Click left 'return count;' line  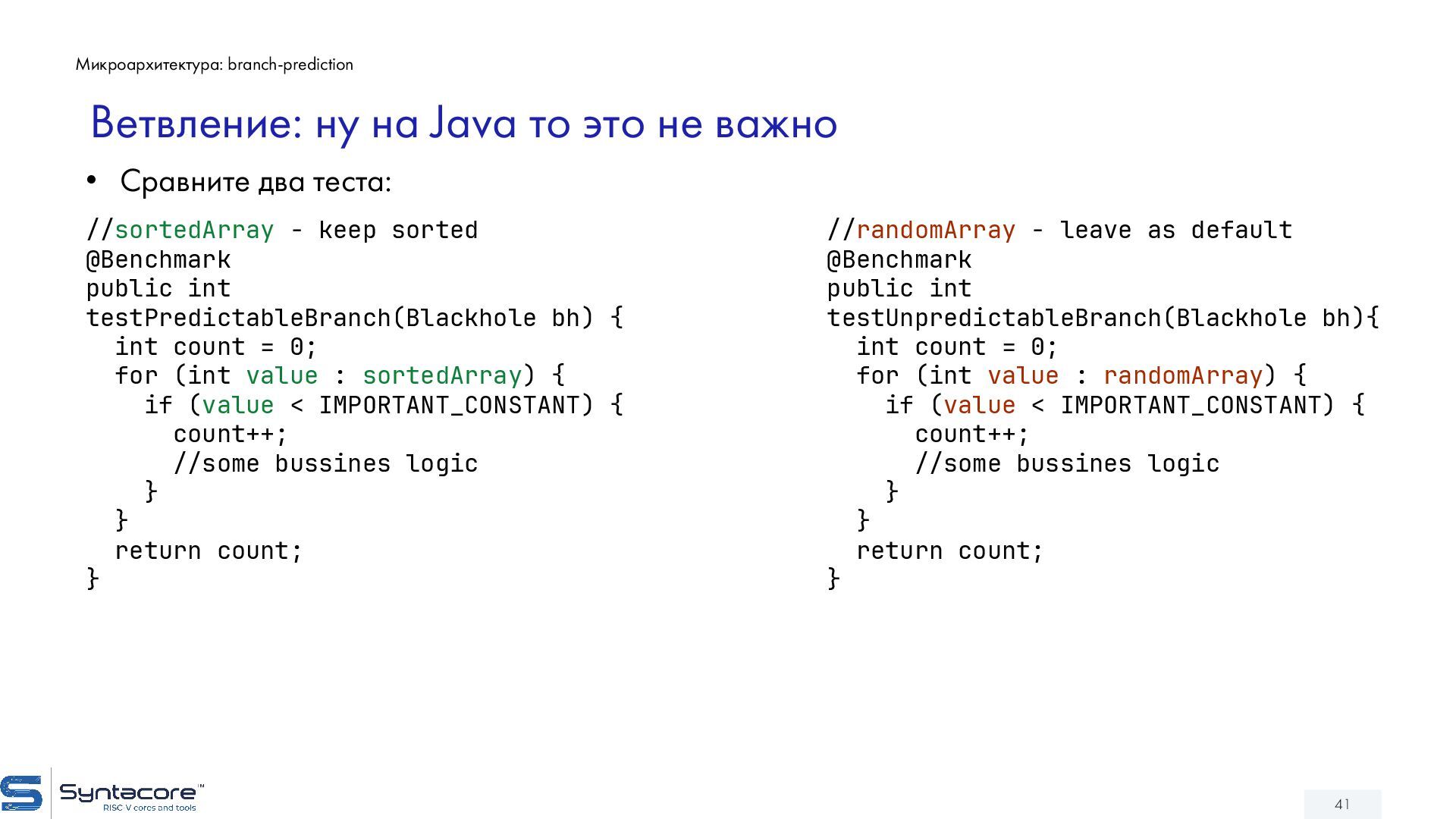(x=209, y=551)
